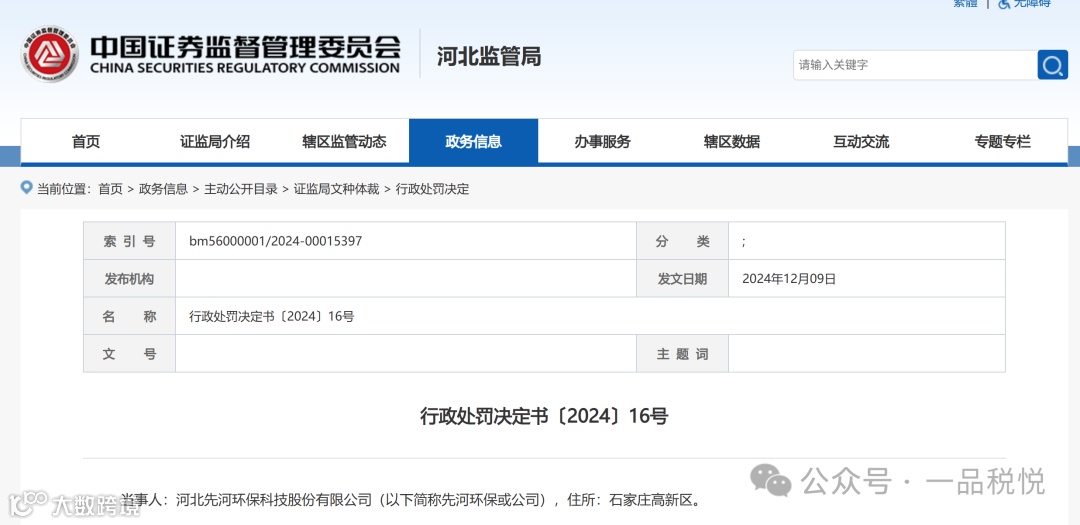Click the 发文日期 label cell
The height and width of the screenshot is (525, 1080).
[x=683, y=279]
